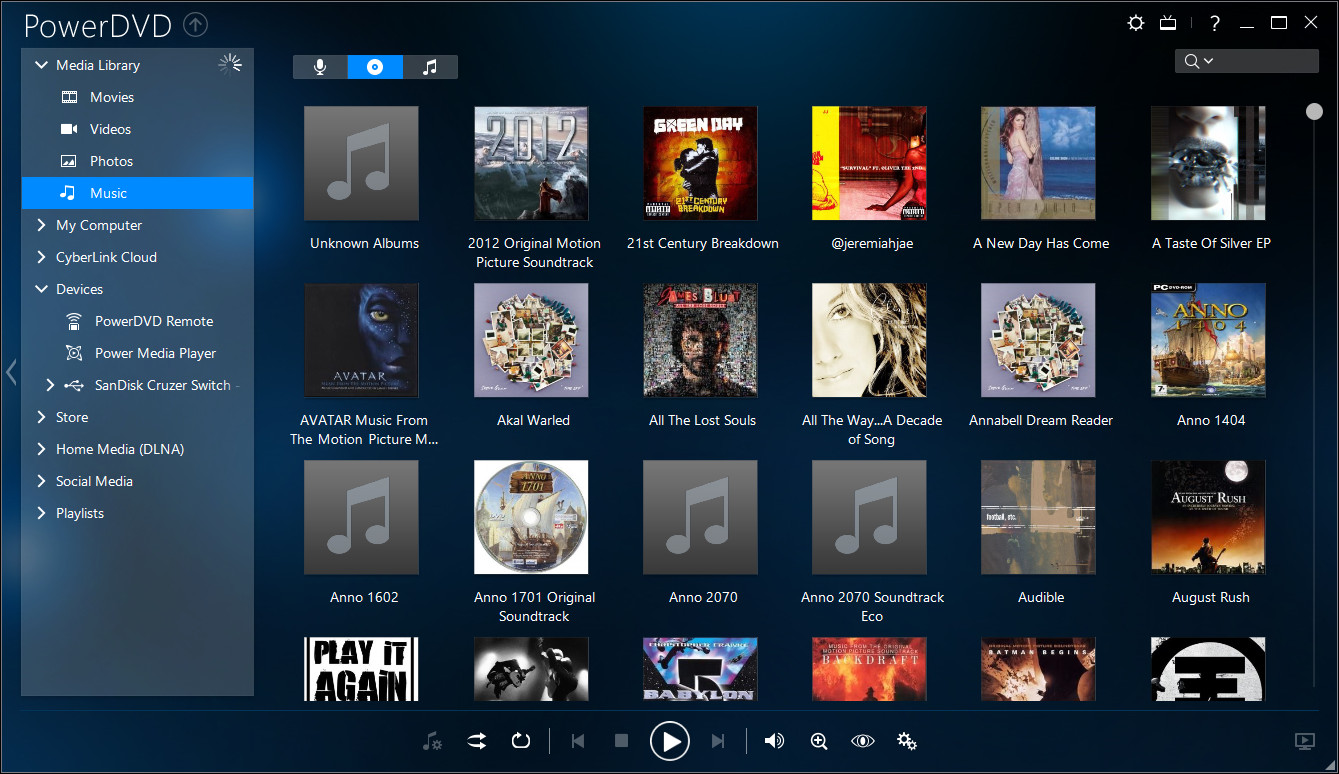The width and height of the screenshot is (1339, 774).
Task: Click the TrueTheater eye icon
Action: pyautogui.click(x=862, y=741)
